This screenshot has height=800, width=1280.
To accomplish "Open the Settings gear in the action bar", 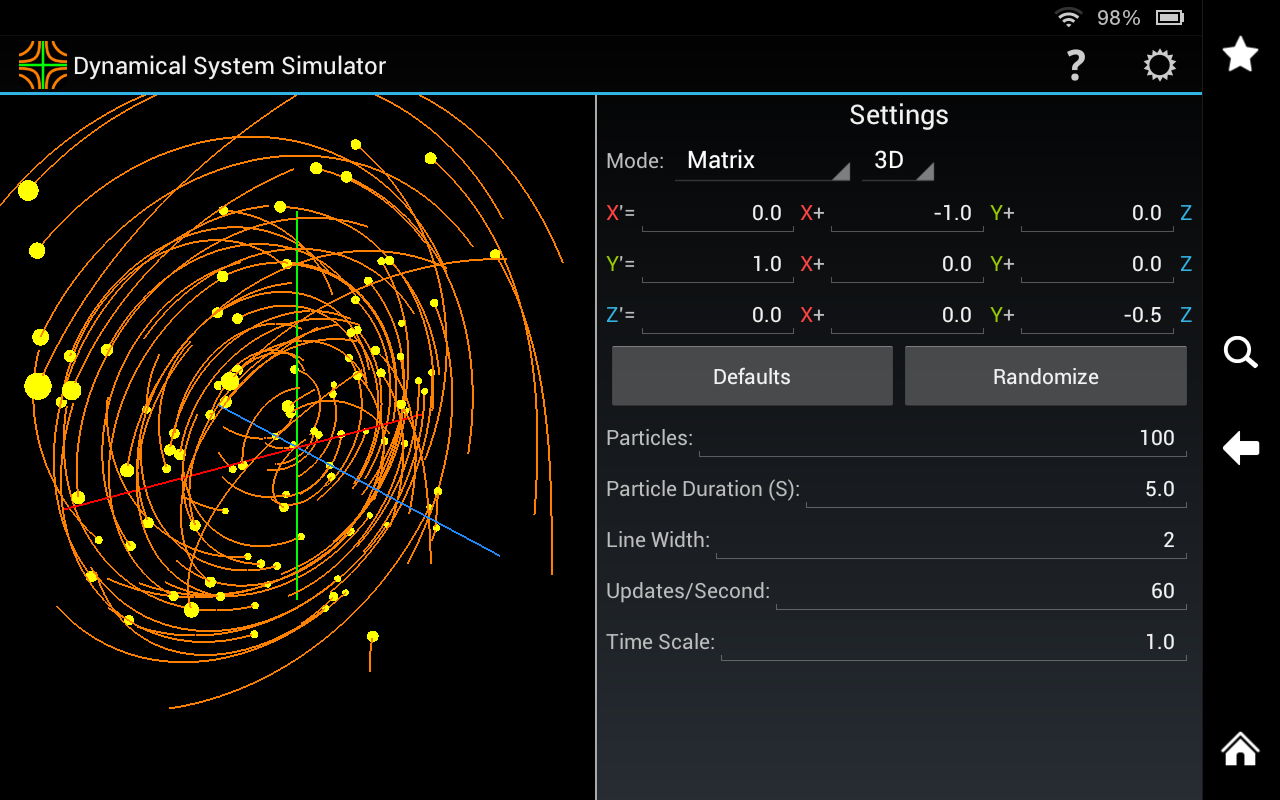I will coord(1159,65).
